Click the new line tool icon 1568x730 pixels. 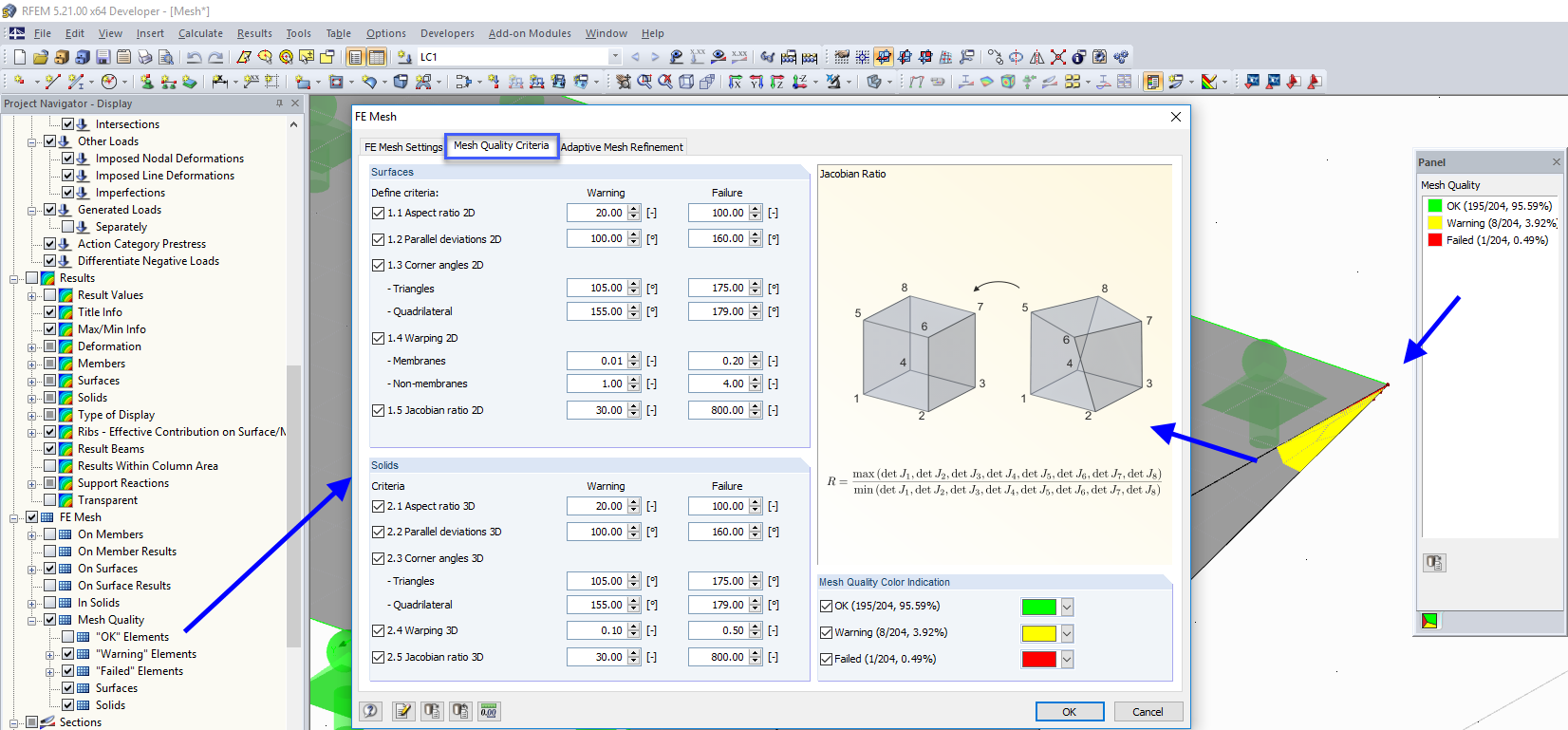[x=53, y=82]
